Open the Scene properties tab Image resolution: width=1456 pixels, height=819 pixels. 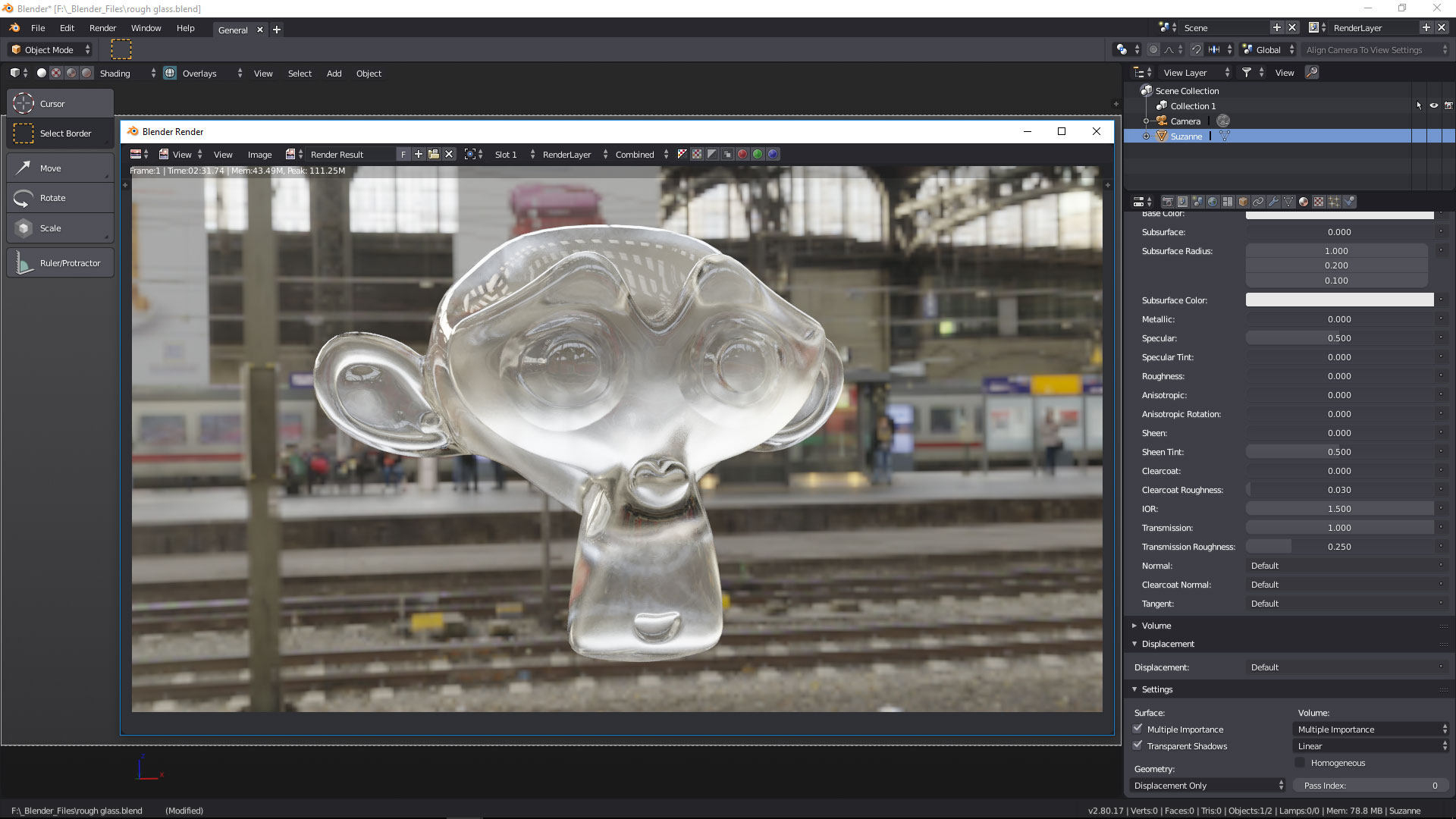coord(1197,202)
